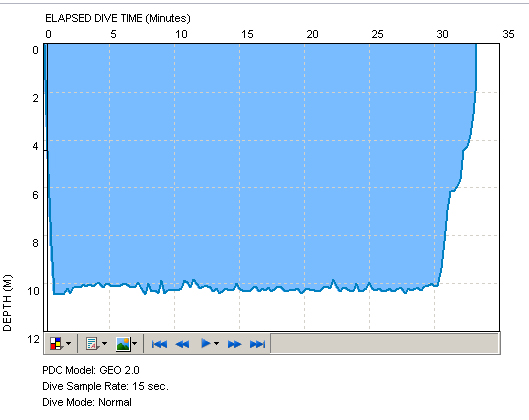This screenshot has width=529, height=420.
Task: Play the dive profile animation
Action: tap(205, 343)
